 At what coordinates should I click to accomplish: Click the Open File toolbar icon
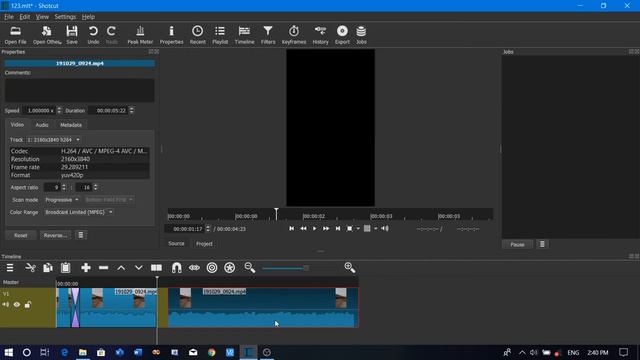coord(16,35)
